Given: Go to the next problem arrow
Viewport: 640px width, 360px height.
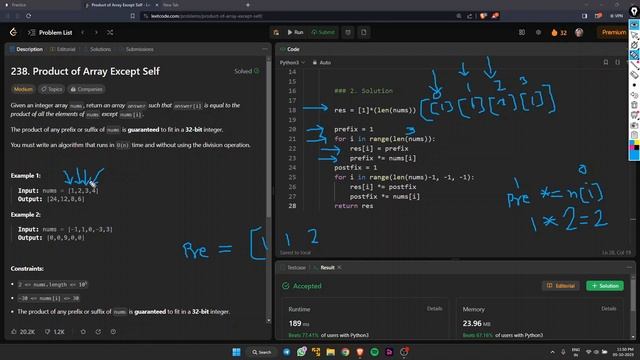Looking at the screenshot, I should [x=96, y=32].
